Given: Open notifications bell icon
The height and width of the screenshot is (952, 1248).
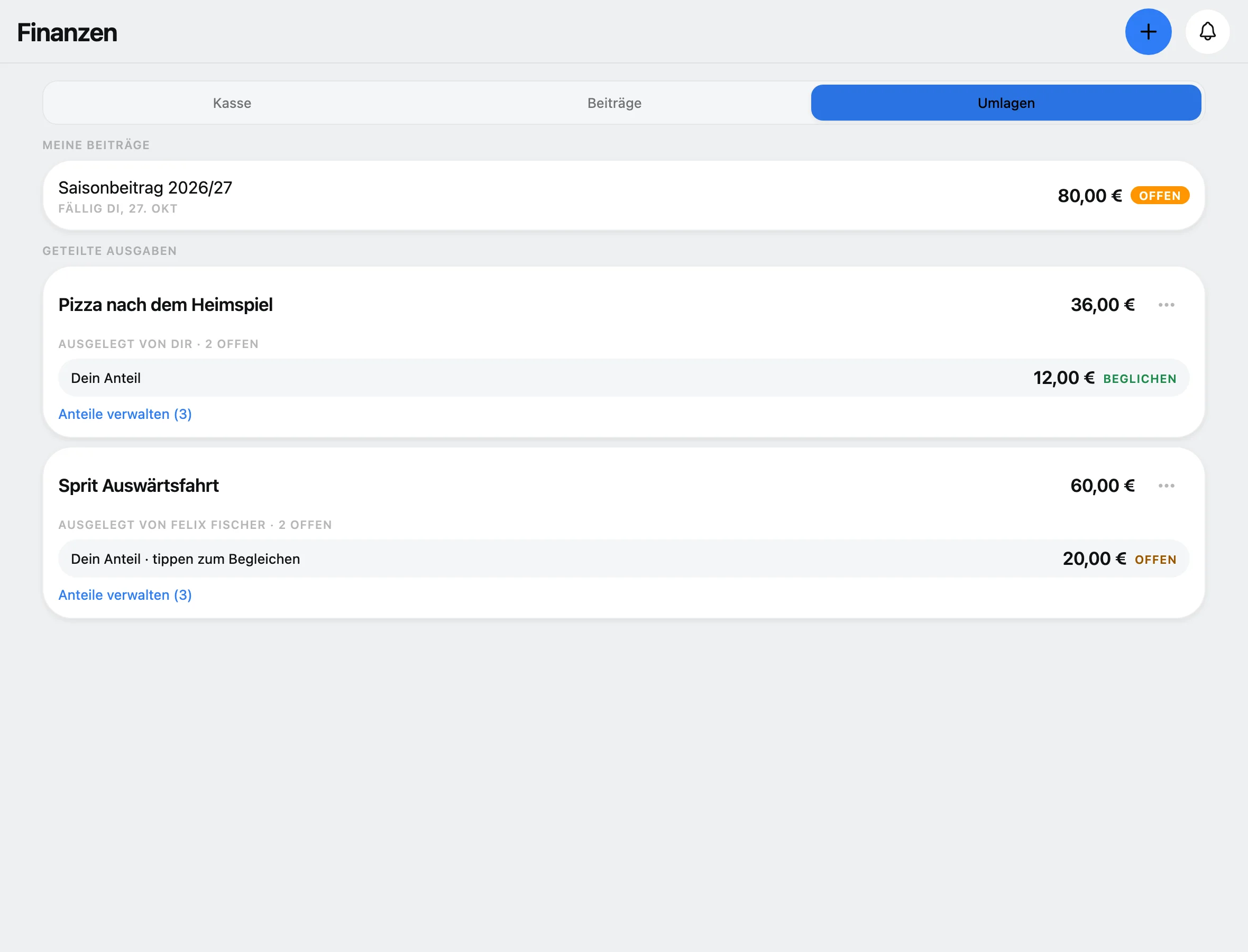Looking at the screenshot, I should 1207,32.
